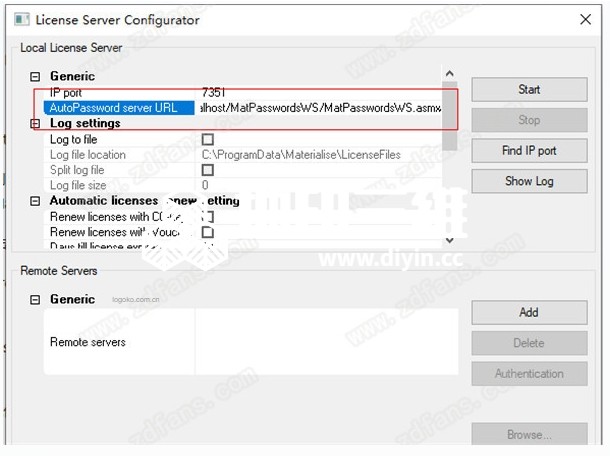Enable the Log to file checkbox
The width and height of the screenshot is (610, 456).
tap(208, 140)
